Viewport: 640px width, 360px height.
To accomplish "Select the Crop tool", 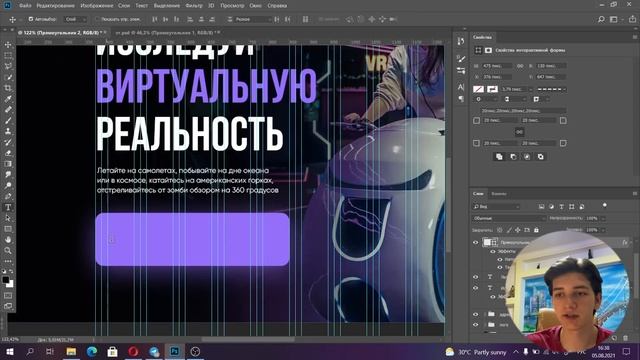I will pyautogui.click(x=8, y=88).
